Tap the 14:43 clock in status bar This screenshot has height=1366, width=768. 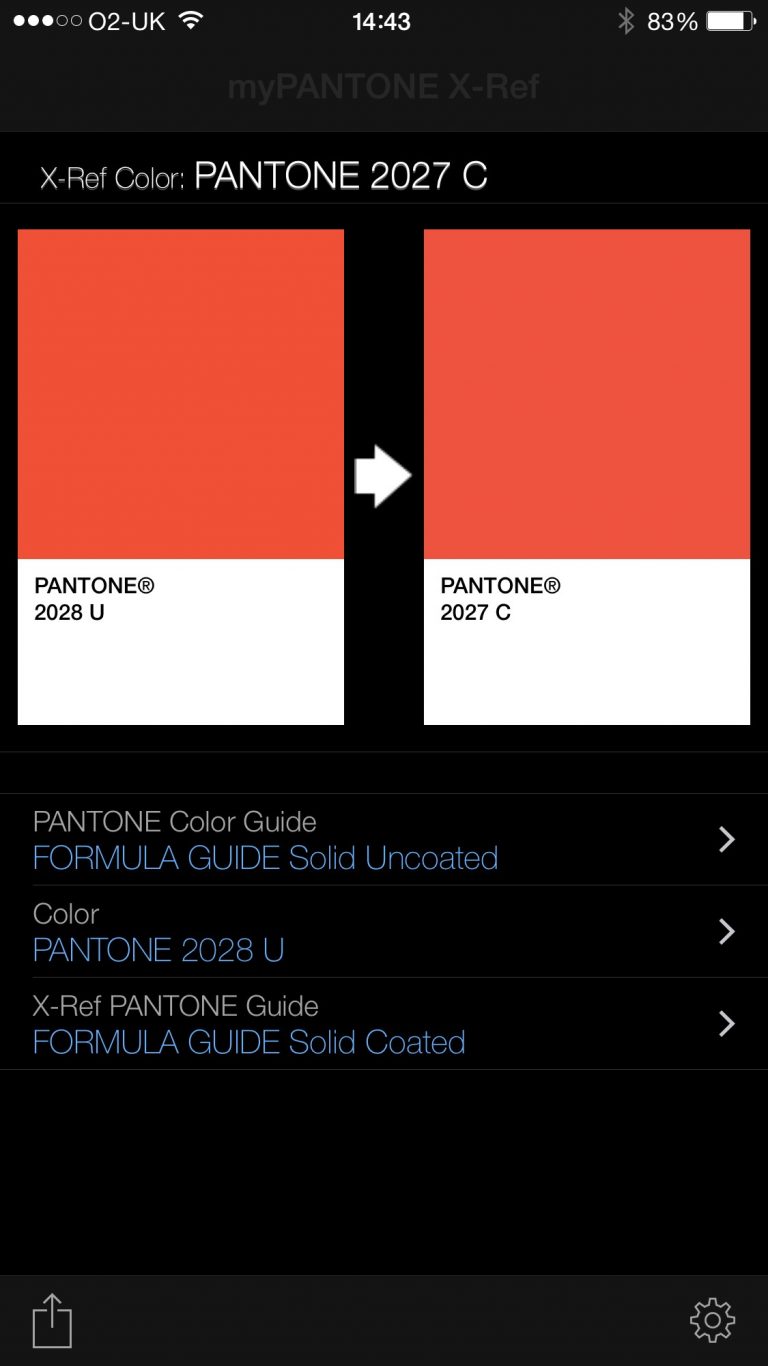click(382, 21)
